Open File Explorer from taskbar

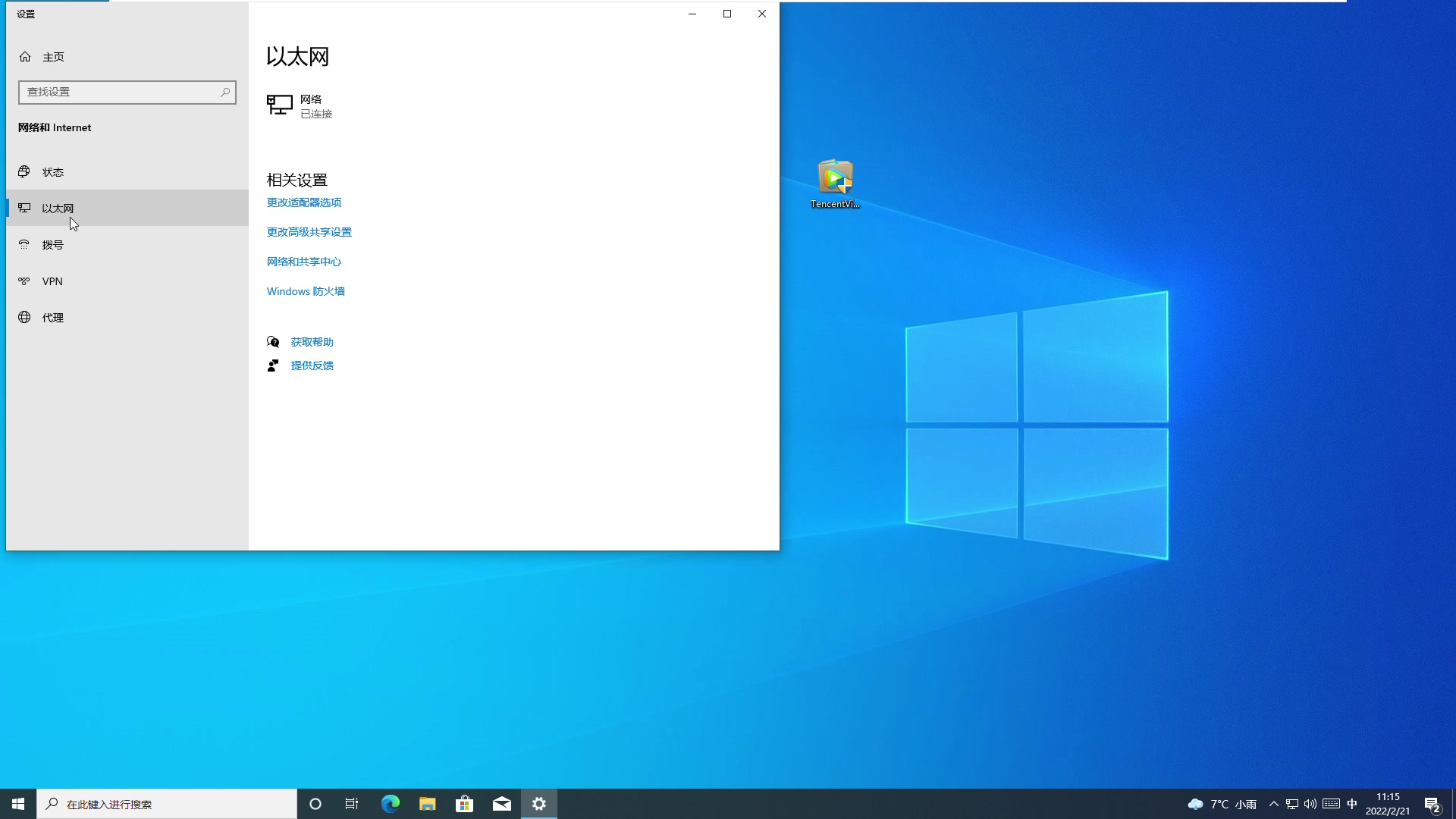[427, 803]
